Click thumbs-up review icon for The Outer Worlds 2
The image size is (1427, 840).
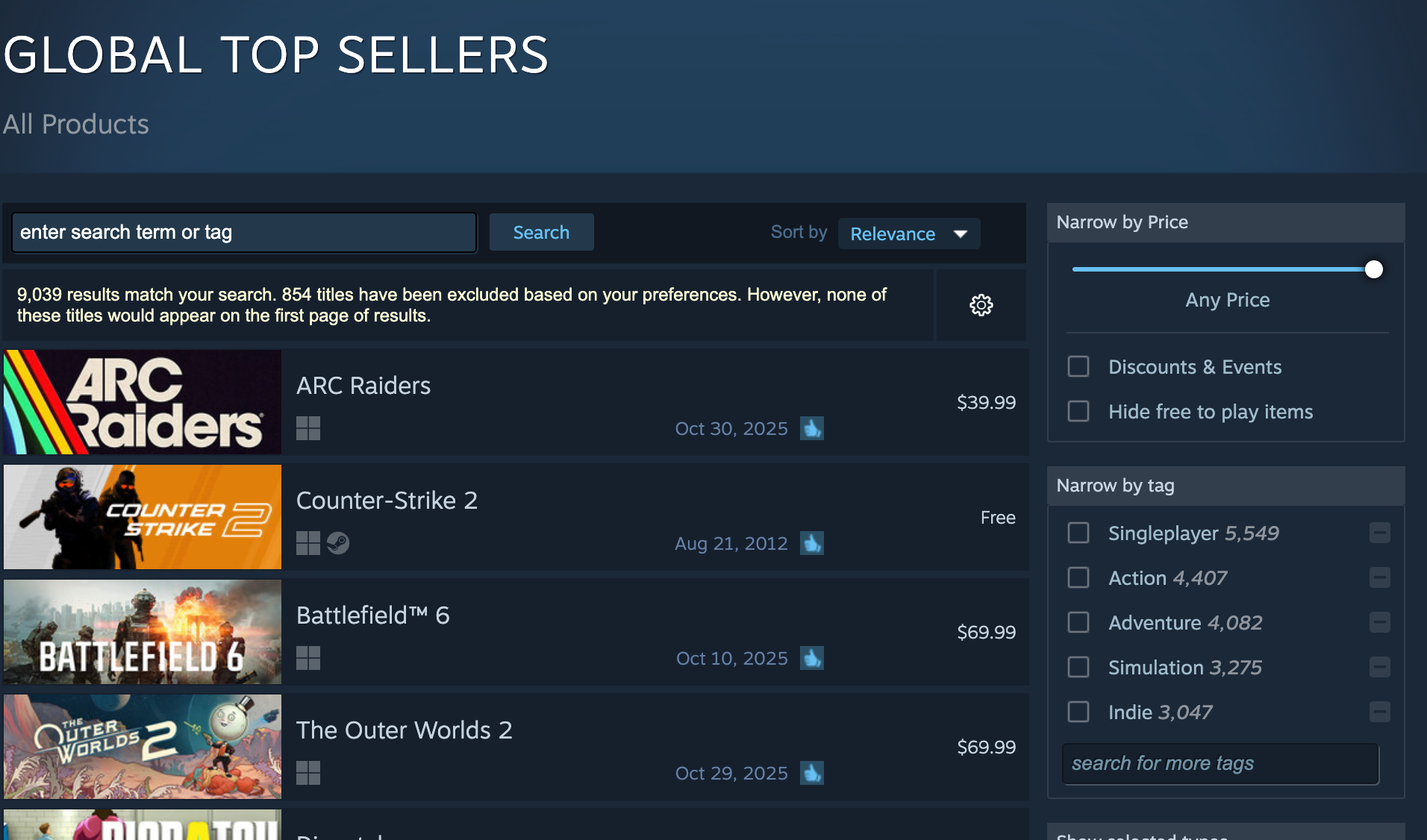coord(812,773)
